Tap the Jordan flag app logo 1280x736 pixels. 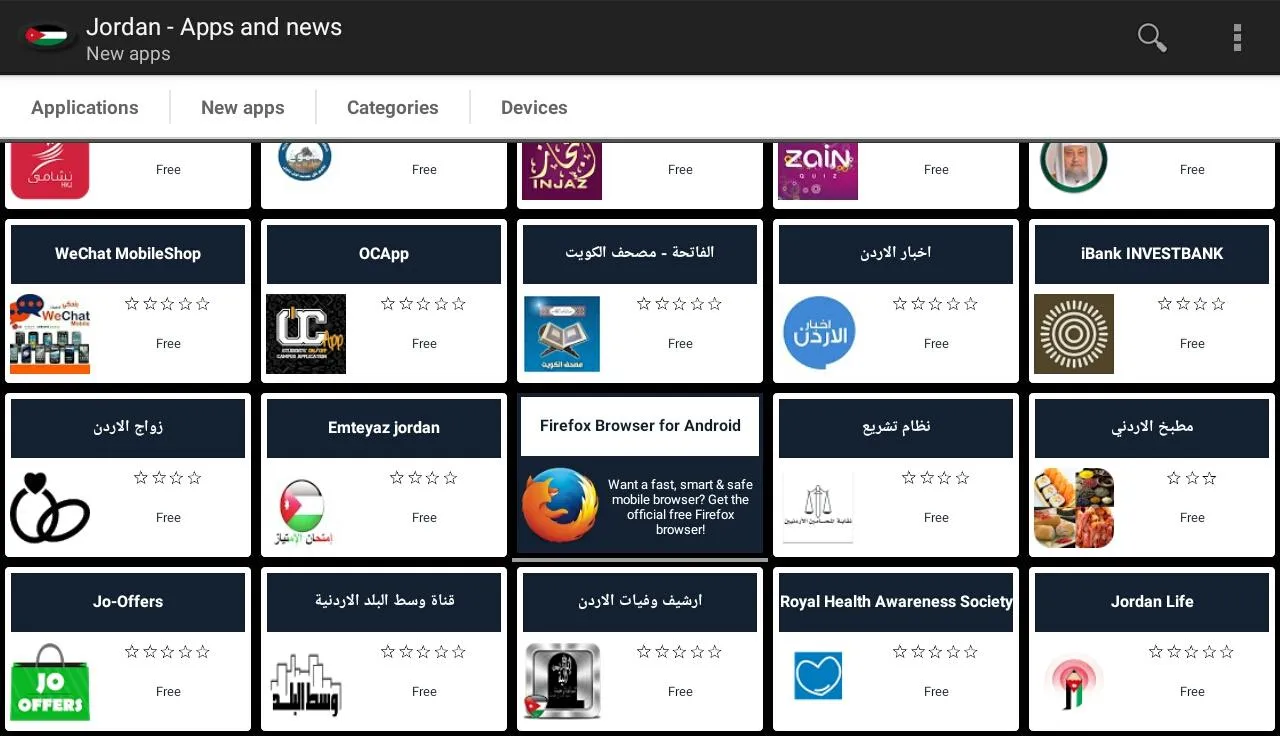click(x=47, y=37)
